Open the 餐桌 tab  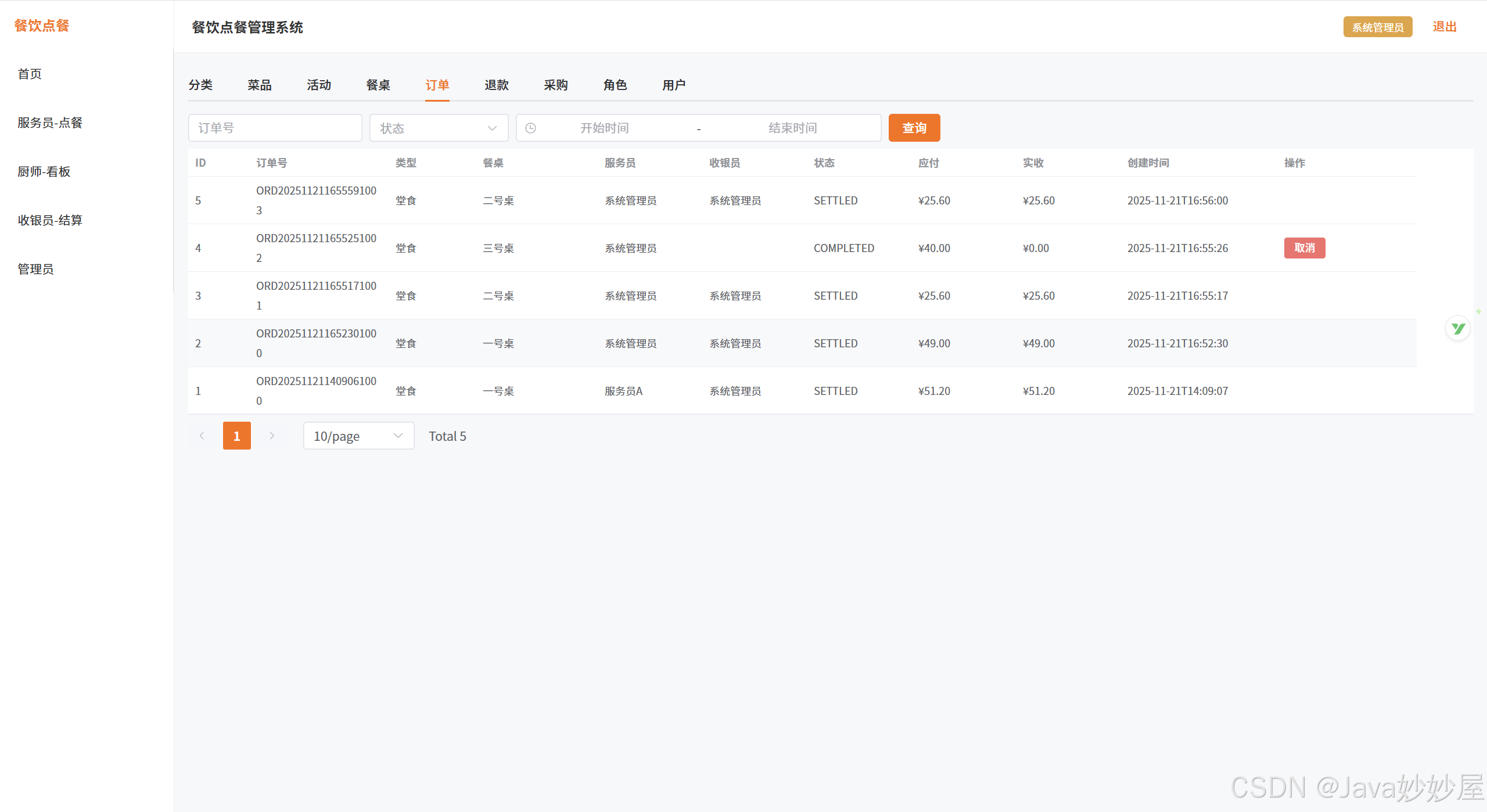pyautogui.click(x=378, y=85)
